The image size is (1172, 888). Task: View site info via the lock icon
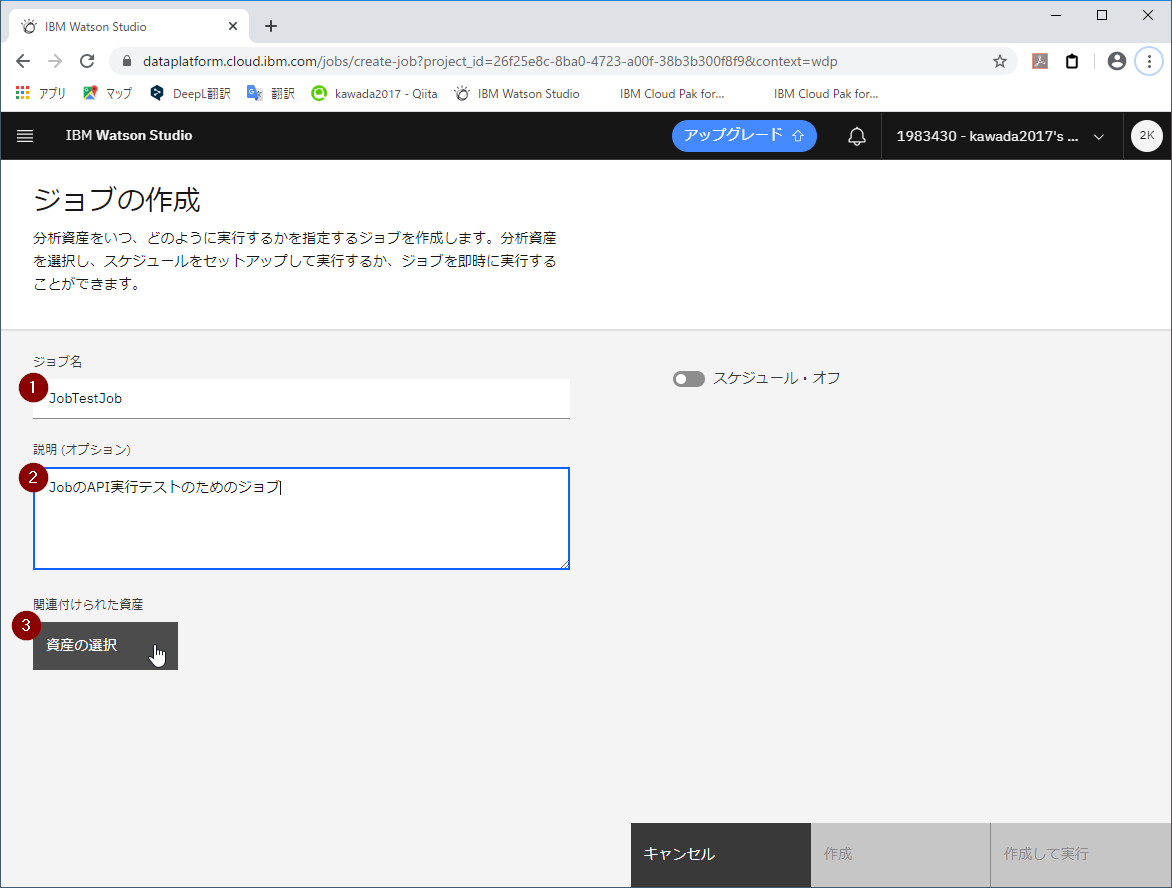[126, 61]
